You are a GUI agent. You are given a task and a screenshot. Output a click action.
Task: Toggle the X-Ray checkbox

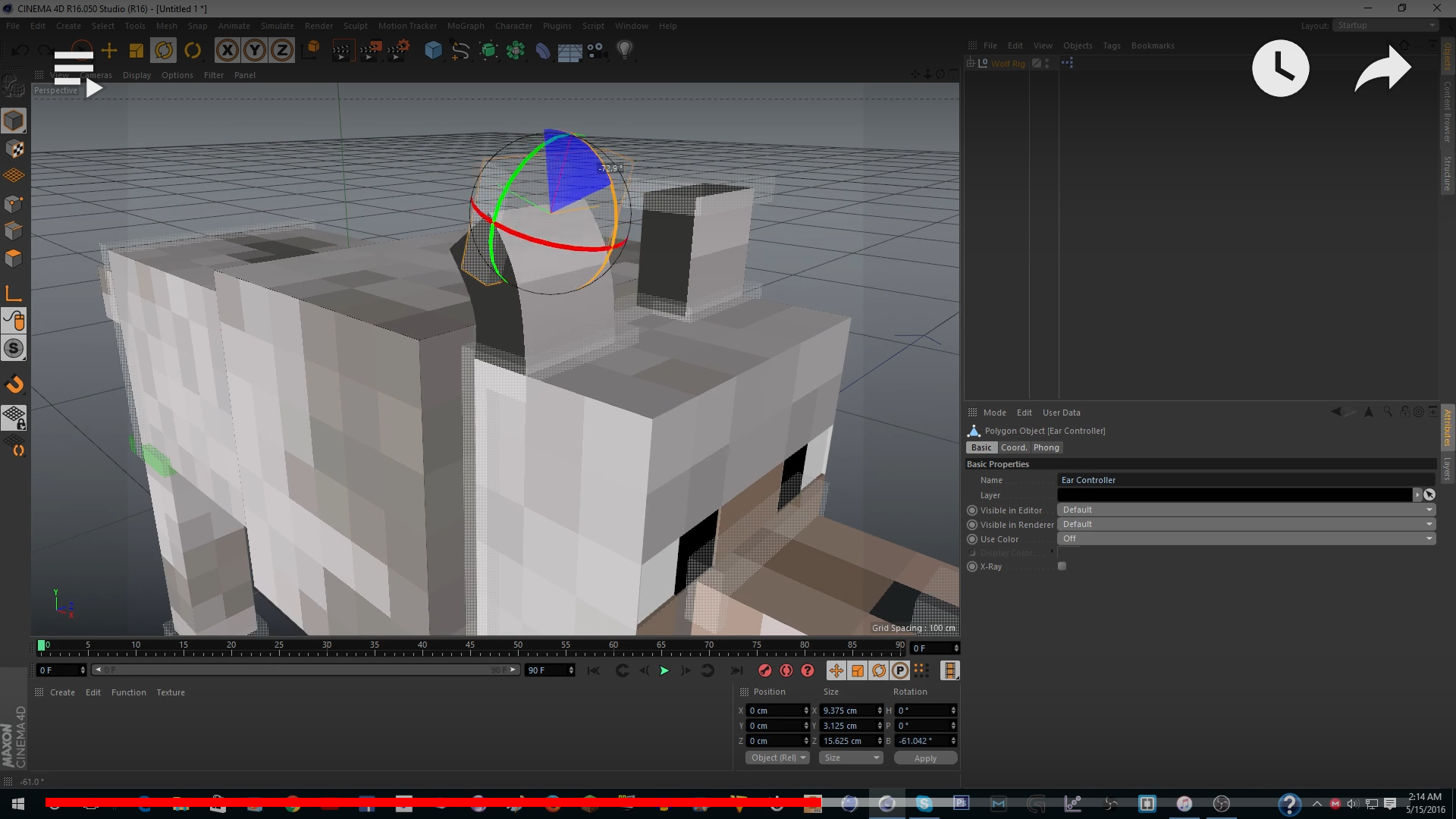[1062, 566]
